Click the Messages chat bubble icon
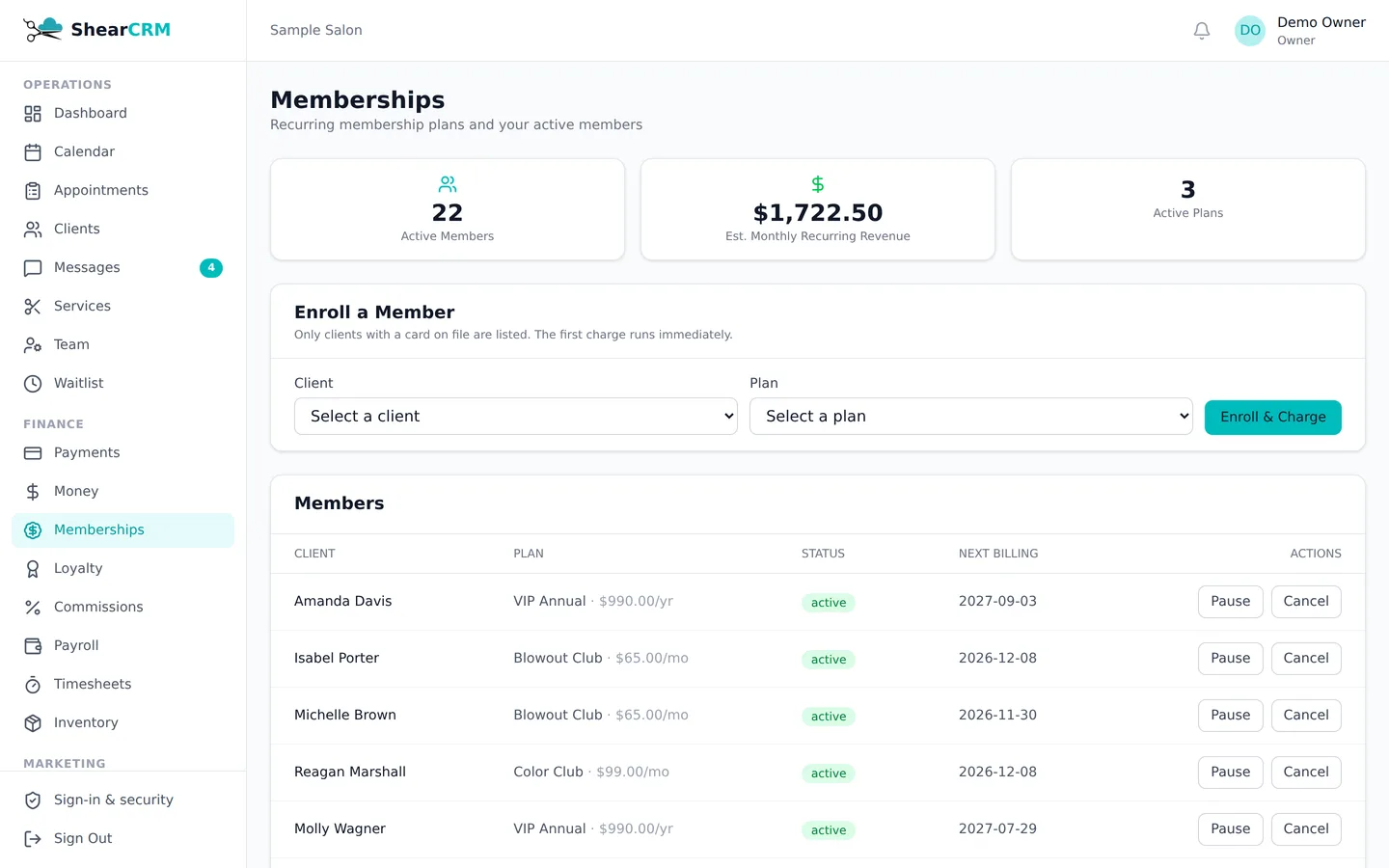The height and width of the screenshot is (868, 1389). point(33,268)
